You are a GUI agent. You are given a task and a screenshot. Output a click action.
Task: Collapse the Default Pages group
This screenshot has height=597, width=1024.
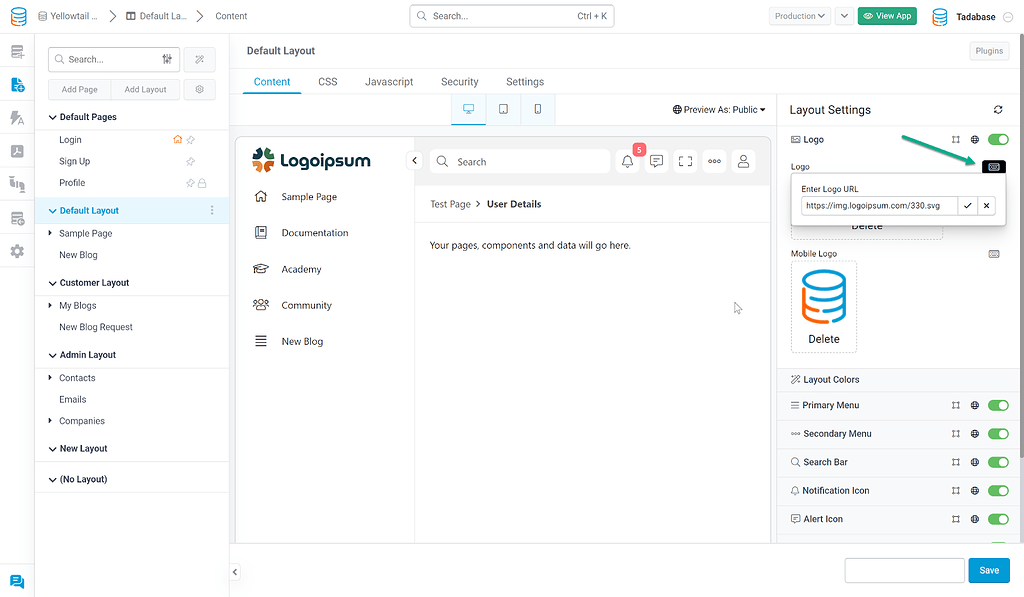point(52,118)
